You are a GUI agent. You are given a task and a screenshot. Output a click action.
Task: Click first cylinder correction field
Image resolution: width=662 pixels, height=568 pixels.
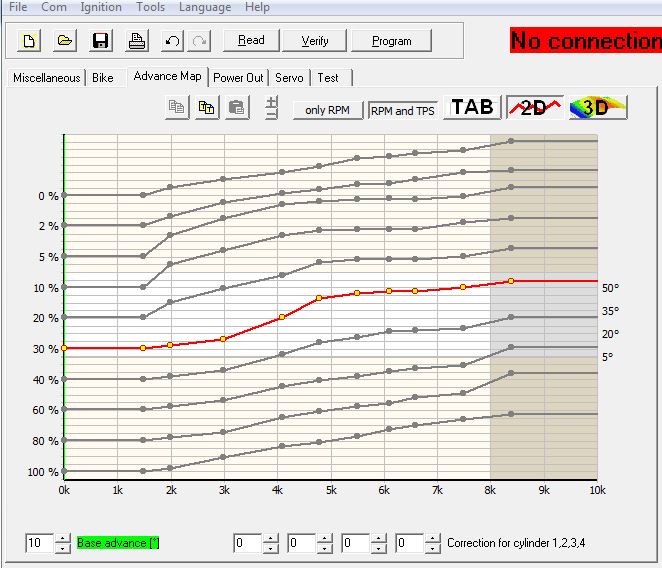tap(247, 543)
